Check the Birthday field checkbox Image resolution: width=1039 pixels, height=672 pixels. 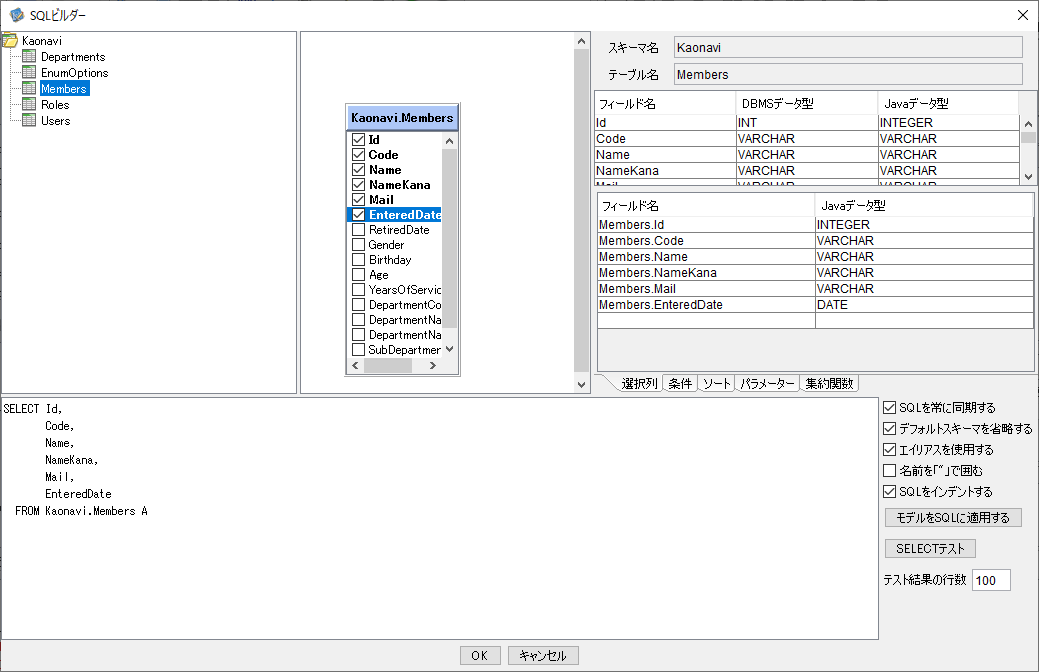pos(358,260)
